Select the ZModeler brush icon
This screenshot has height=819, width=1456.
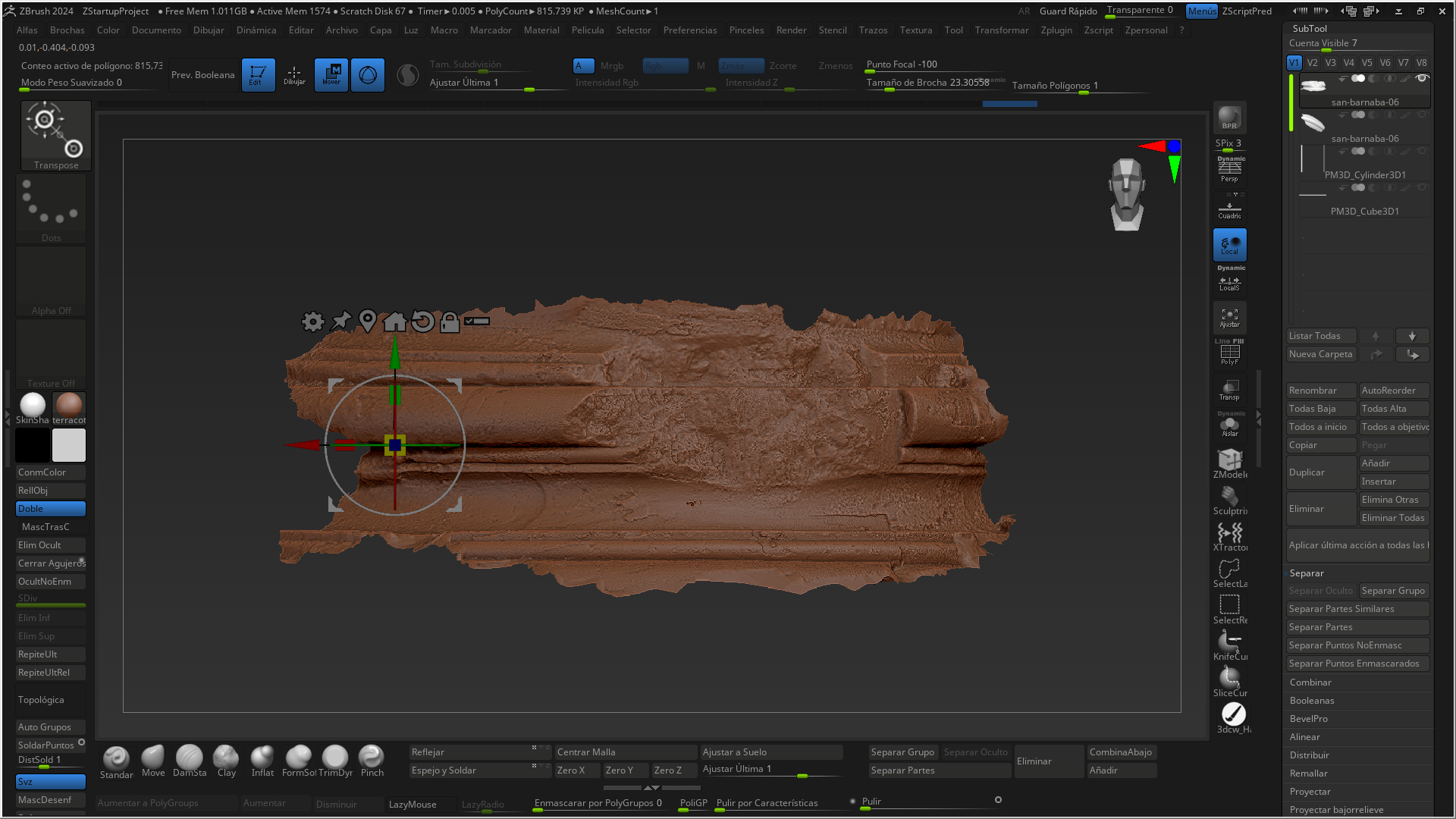coord(1229,462)
